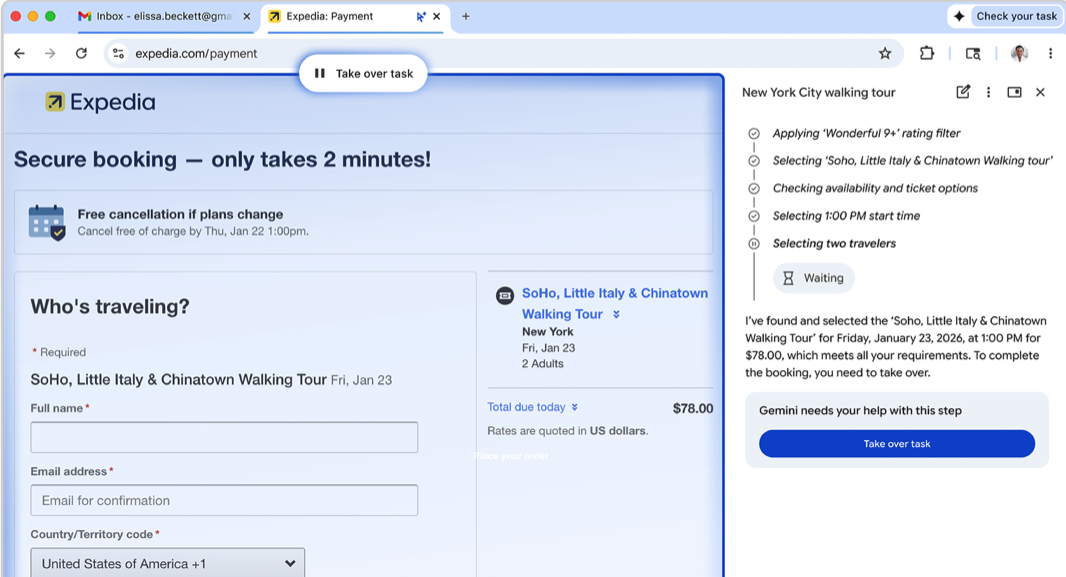This screenshot has width=1066, height=577.
Task: Open the Chrome extensions puzzle icon
Action: coord(927,54)
